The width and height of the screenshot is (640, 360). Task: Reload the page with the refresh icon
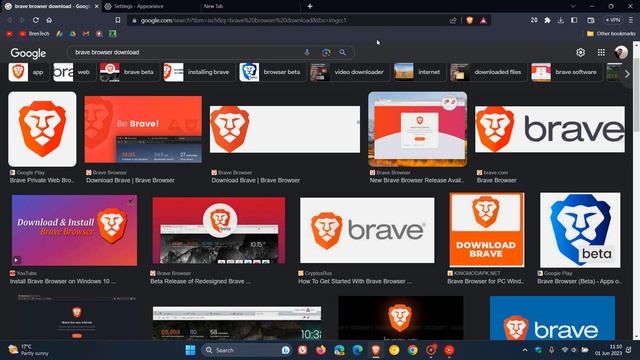[36, 20]
